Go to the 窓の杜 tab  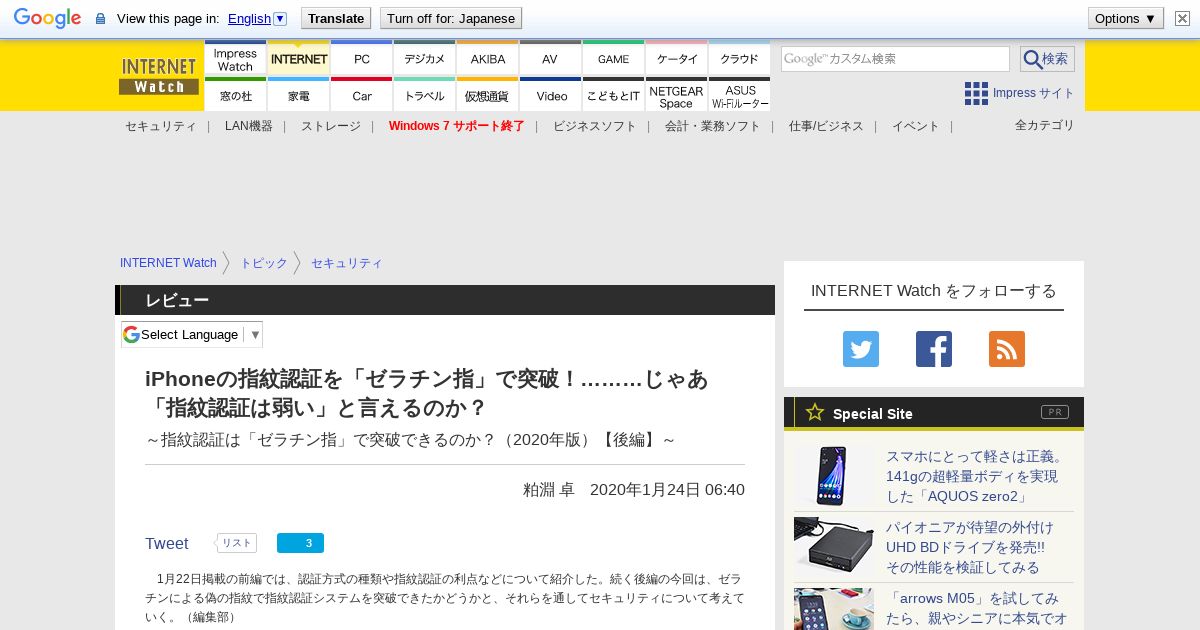coord(235,95)
